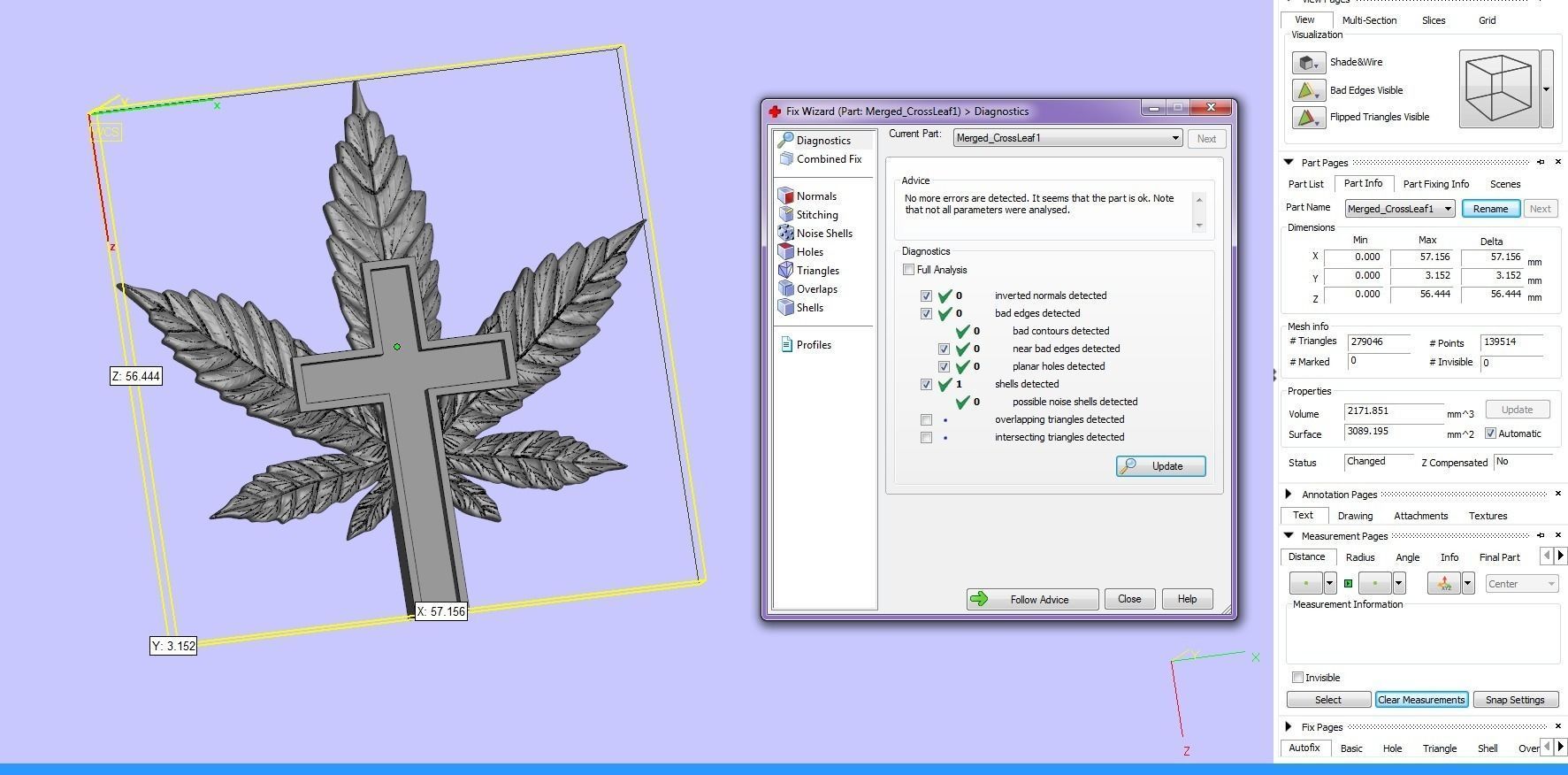Screen dimensions: 1568x775
Task: Toggle the near bad edges detected checkbox
Action: tap(944, 349)
